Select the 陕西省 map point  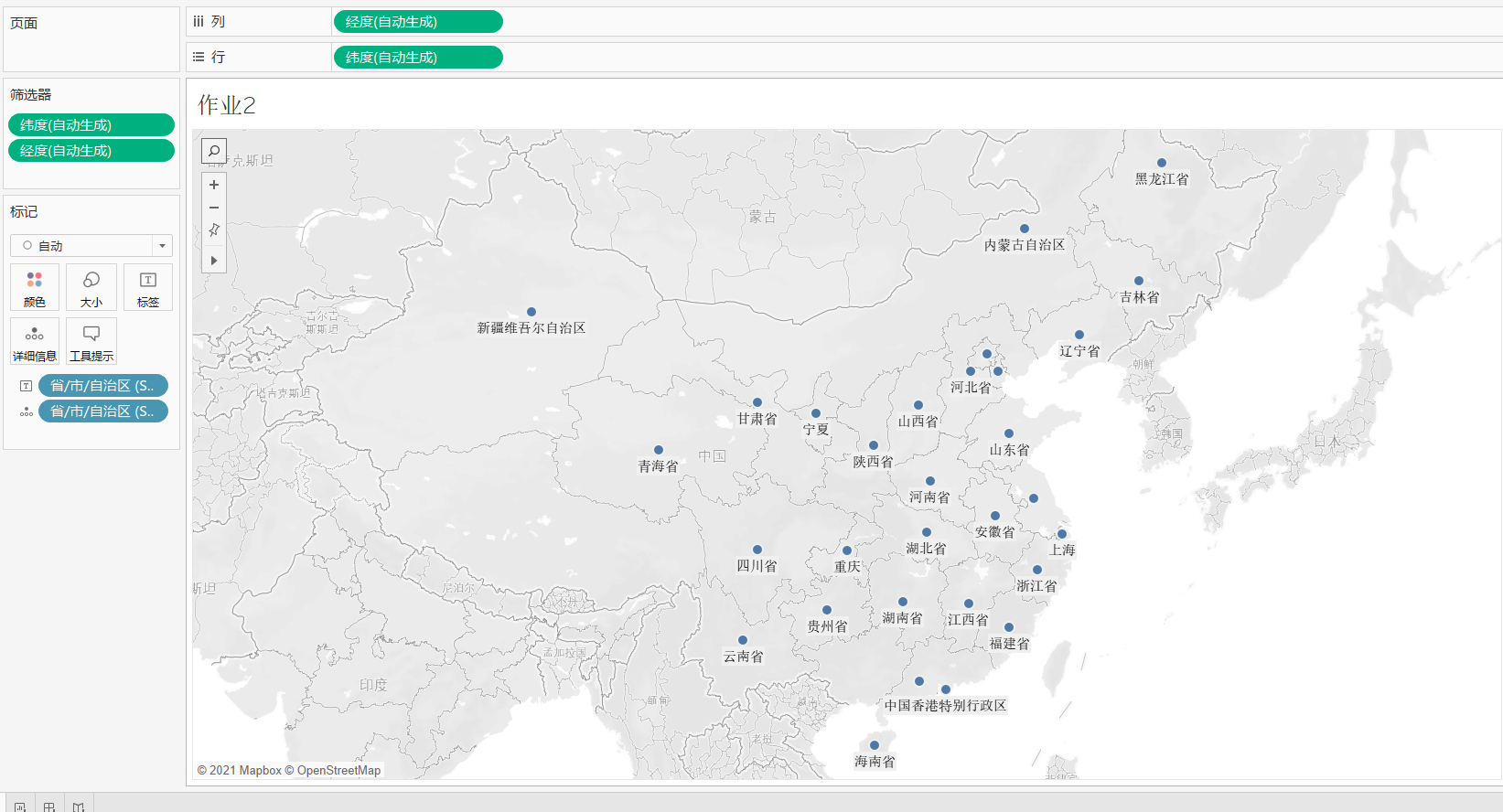point(874,445)
